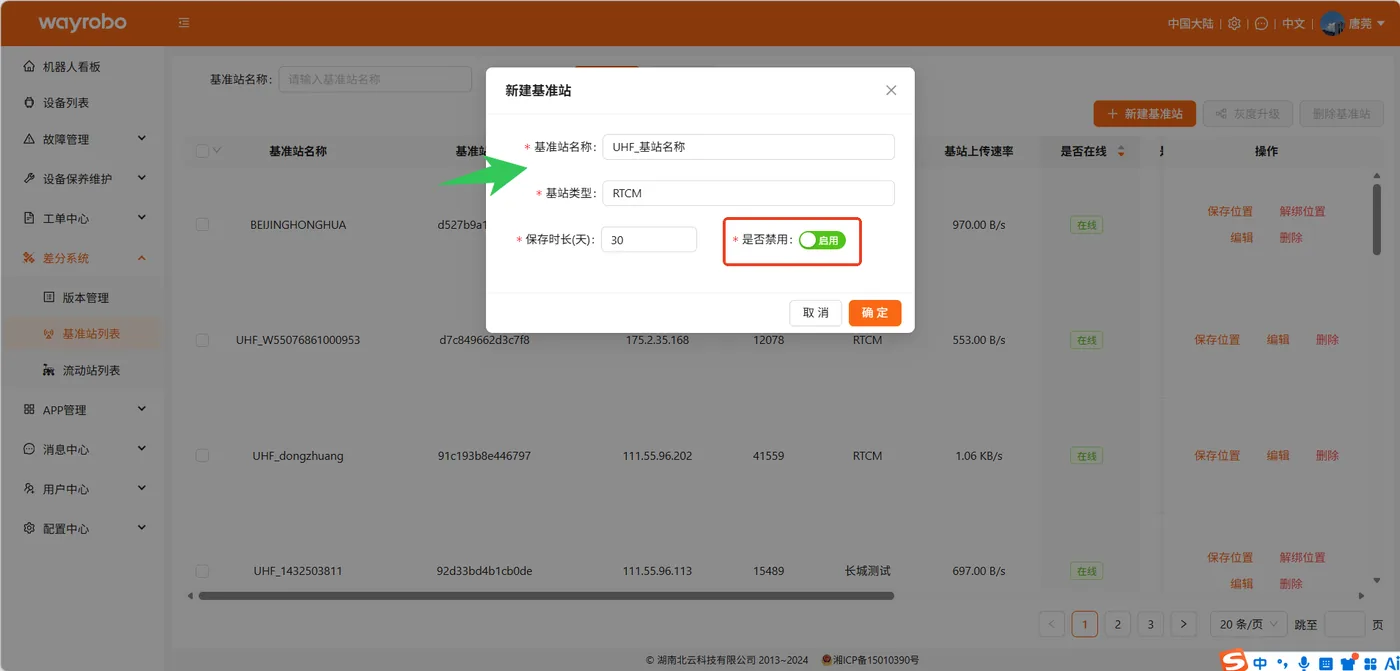
Task: Check the BEIJINGHONGHUA row checkbox
Action: coord(202,225)
